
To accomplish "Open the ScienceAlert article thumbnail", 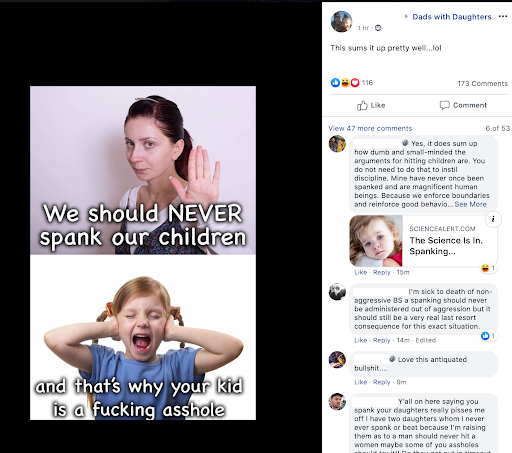I will coord(376,241).
